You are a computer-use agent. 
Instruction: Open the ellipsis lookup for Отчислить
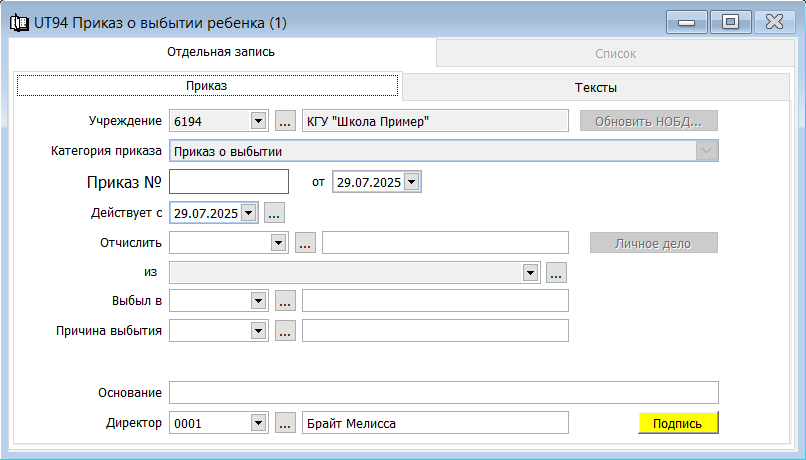coord(305,243)
